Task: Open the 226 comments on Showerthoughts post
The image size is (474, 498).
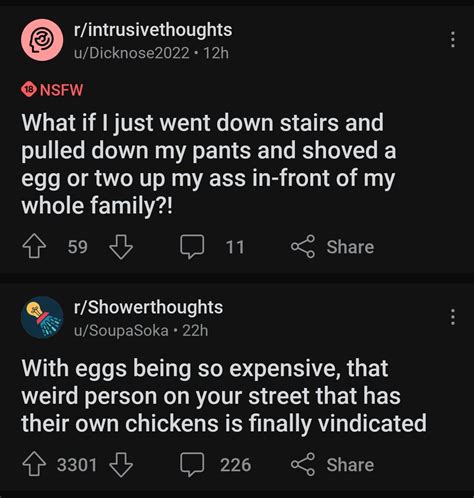Action: [x=192, y=464]
